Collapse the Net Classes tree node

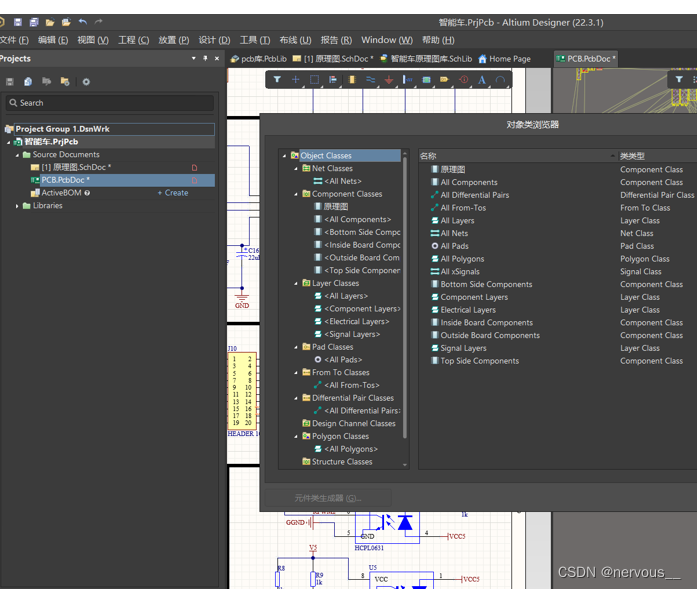[x=296, y=169]
